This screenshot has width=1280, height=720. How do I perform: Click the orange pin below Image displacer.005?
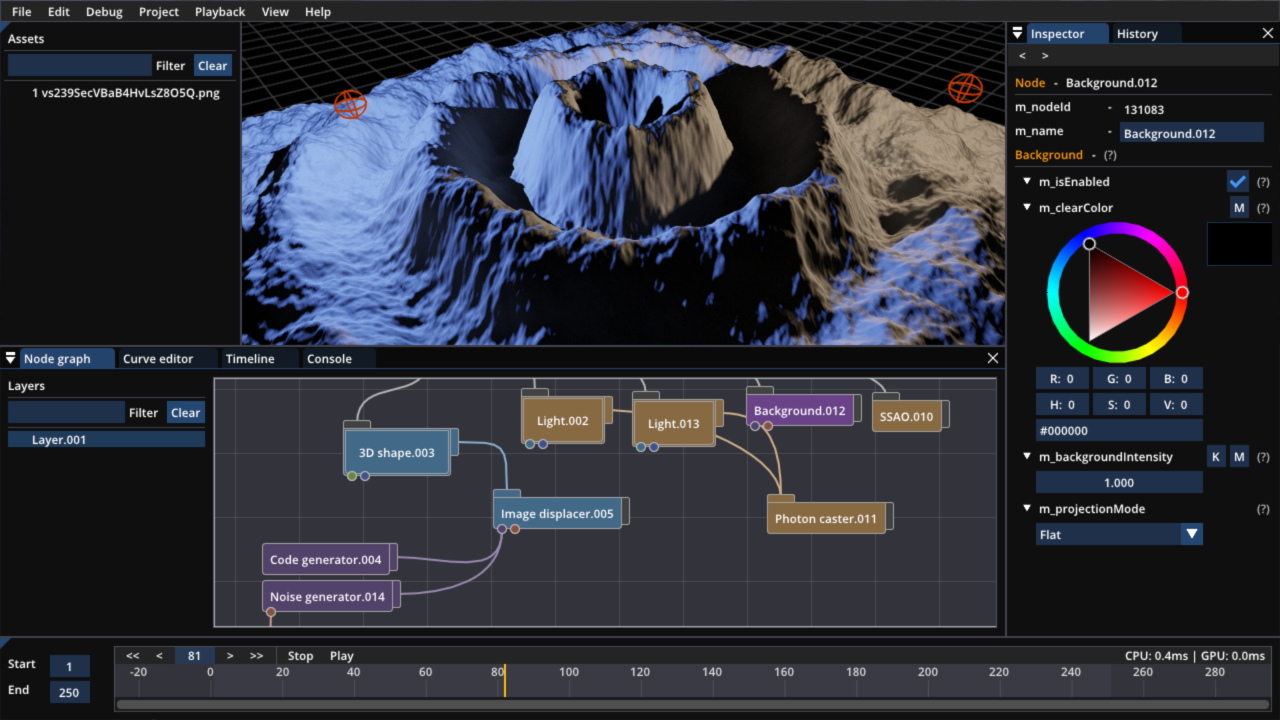[x=515, y=529]
